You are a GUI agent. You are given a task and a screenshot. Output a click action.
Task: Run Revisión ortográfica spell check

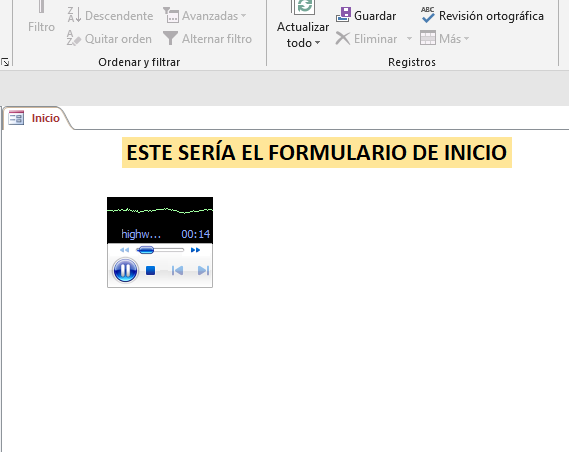tap(482, 16)
